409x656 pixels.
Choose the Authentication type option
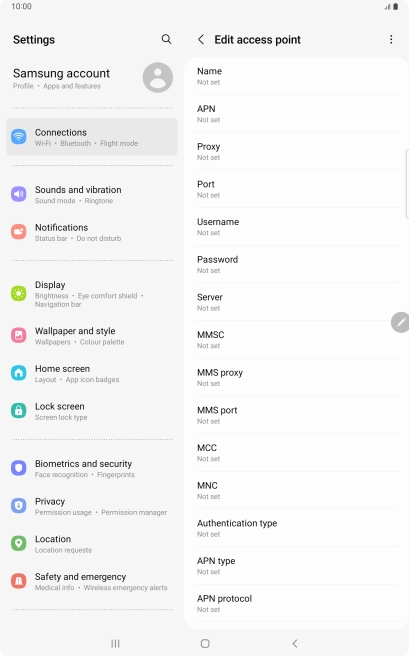(x=296, y=528)
